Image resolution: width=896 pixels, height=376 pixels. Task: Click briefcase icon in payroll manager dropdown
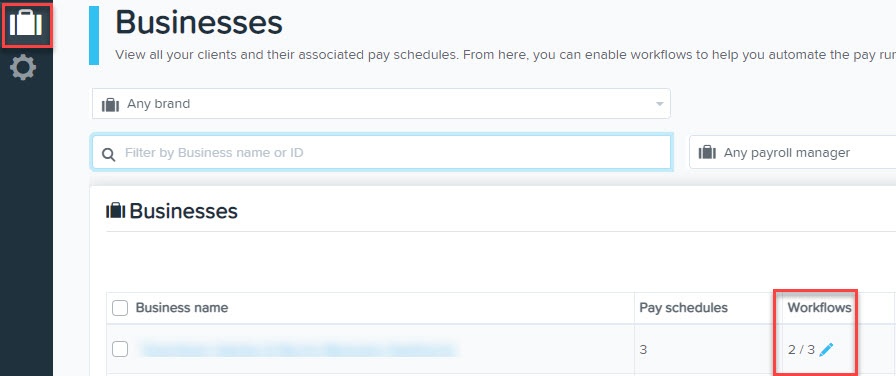point(707,153)
